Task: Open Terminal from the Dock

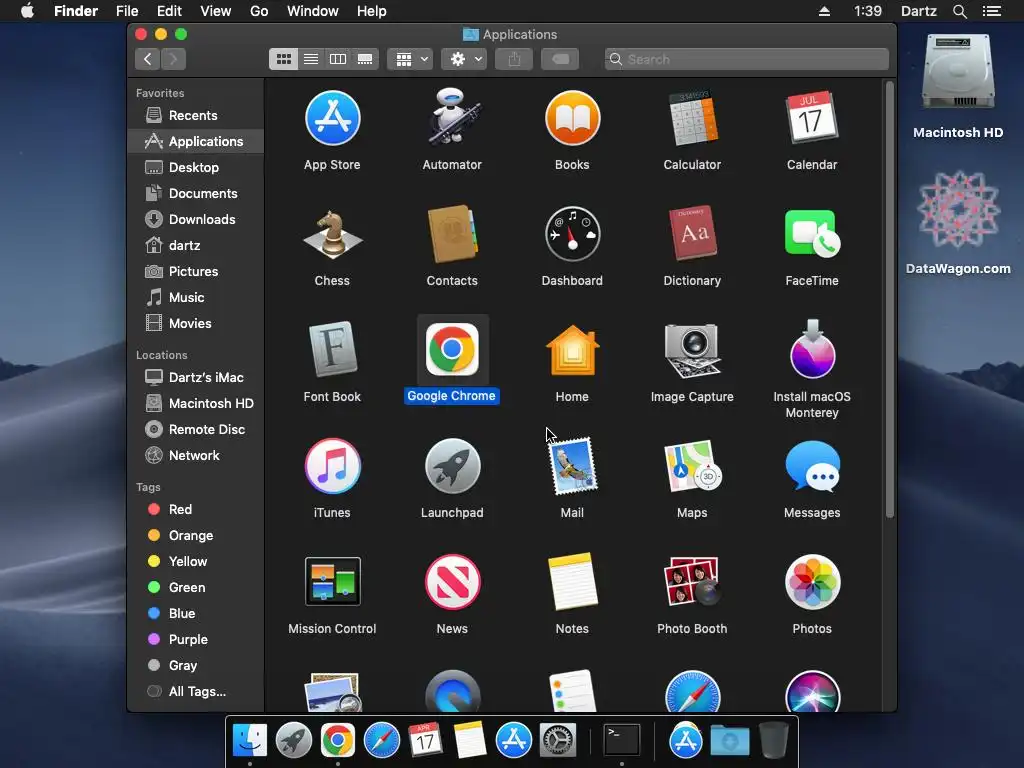Action: [621, 740]
